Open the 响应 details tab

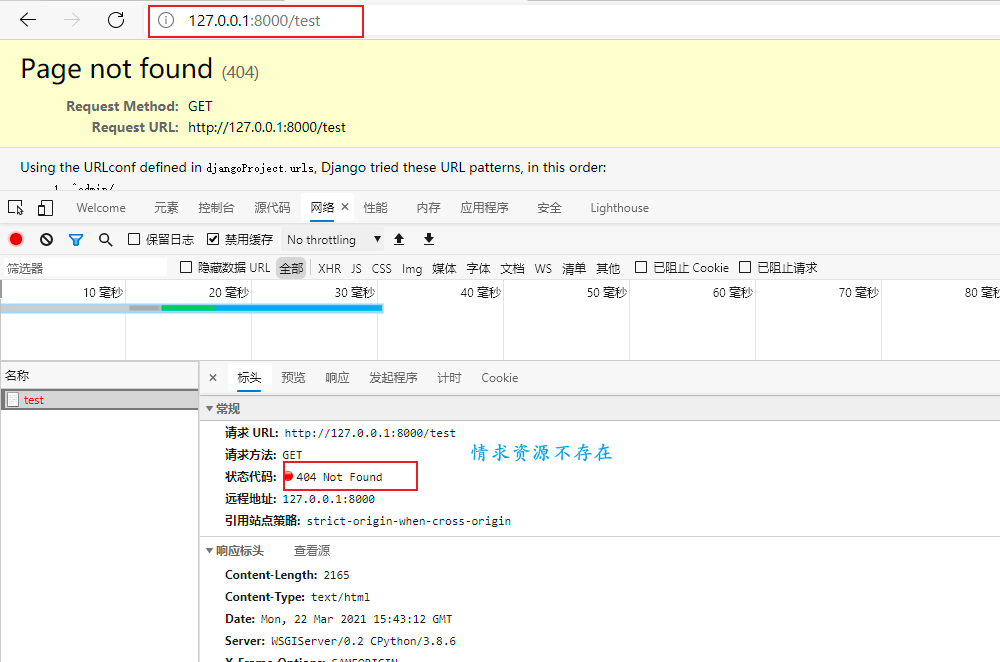click(337, 378)
